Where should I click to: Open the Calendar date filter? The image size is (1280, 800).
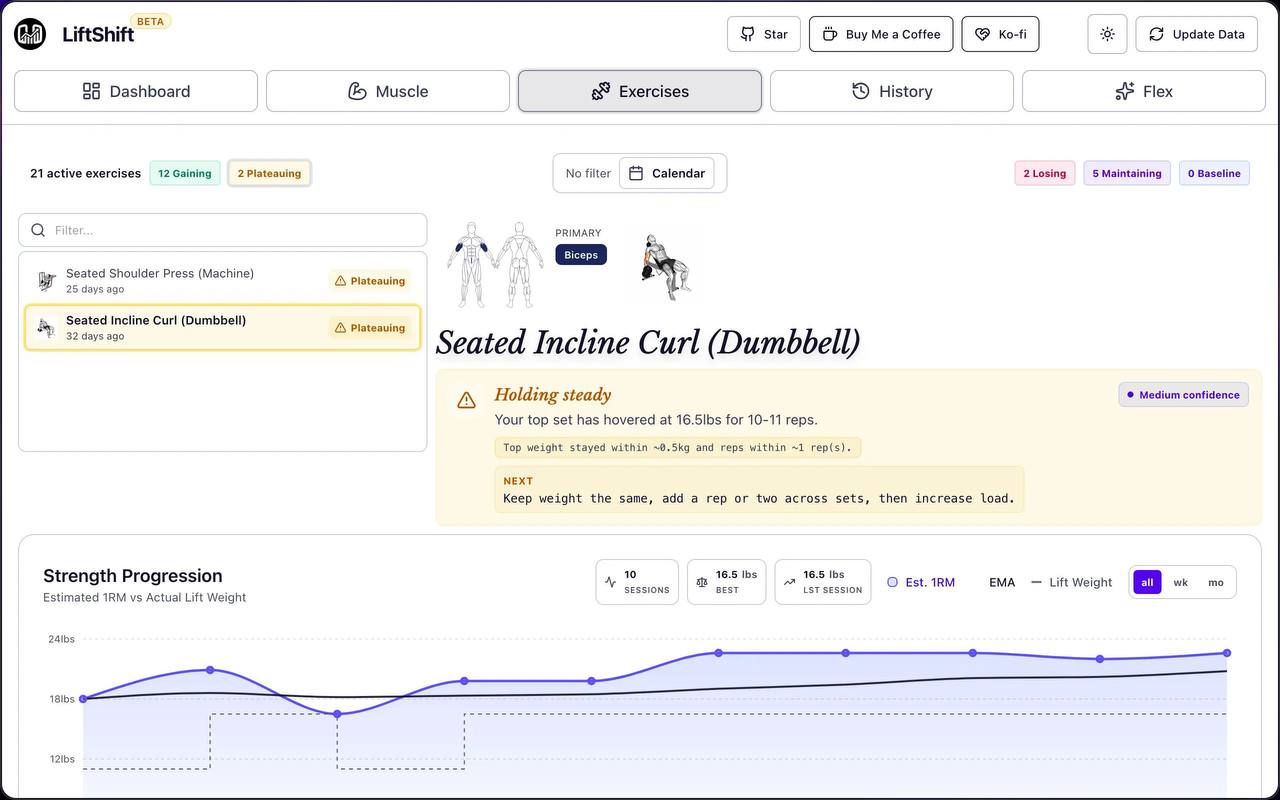click(x=667, y=173)
